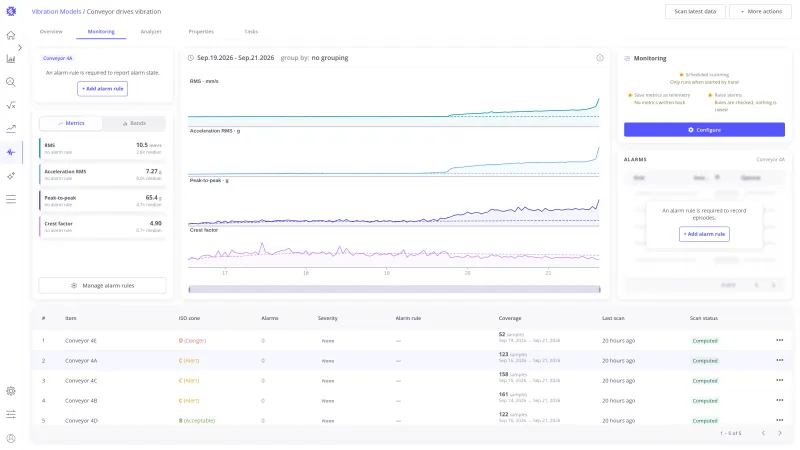The image size is (800, 450).
Task: Open the hamburger list sidebar icon
Action: point(11,199)
